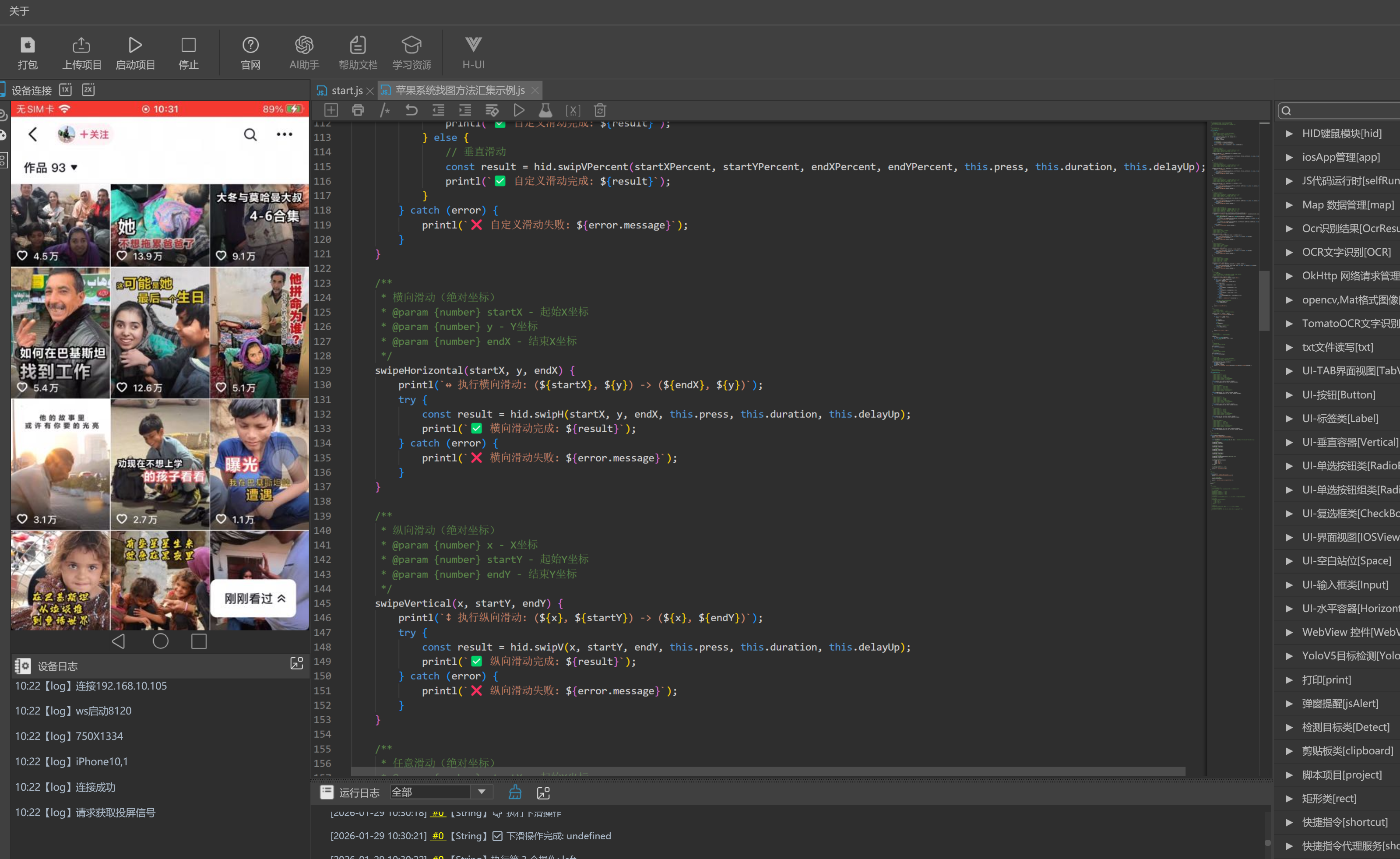Toggle the 2X device scale button

click(88, 90)
